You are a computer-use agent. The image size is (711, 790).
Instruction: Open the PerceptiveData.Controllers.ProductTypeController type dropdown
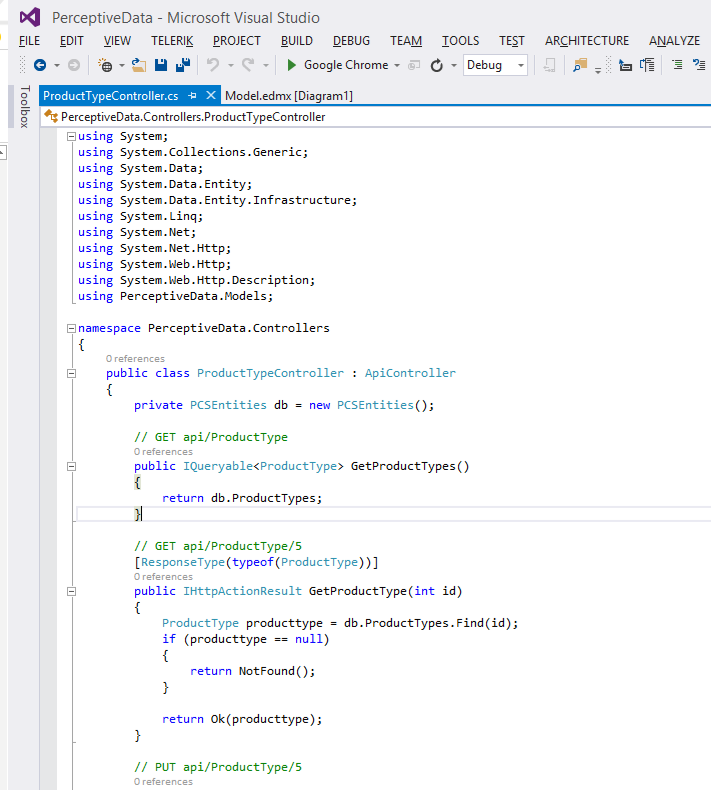[375, 117]
